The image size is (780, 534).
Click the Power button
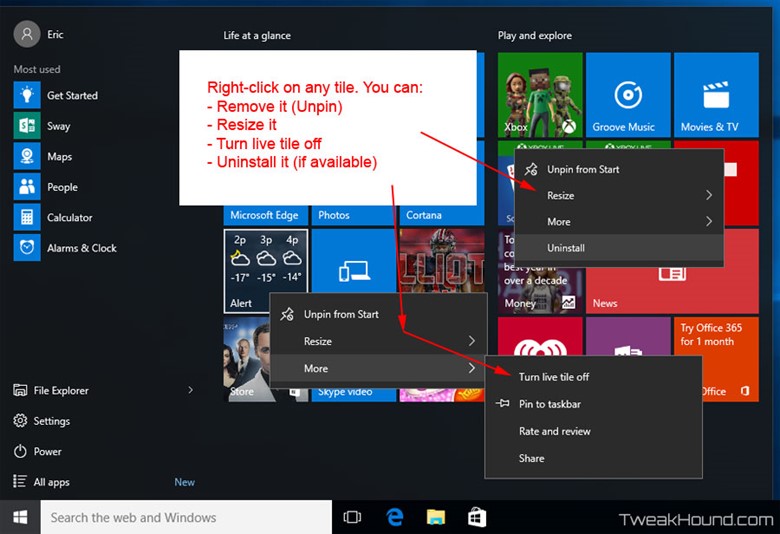click(x=47, y=452)
